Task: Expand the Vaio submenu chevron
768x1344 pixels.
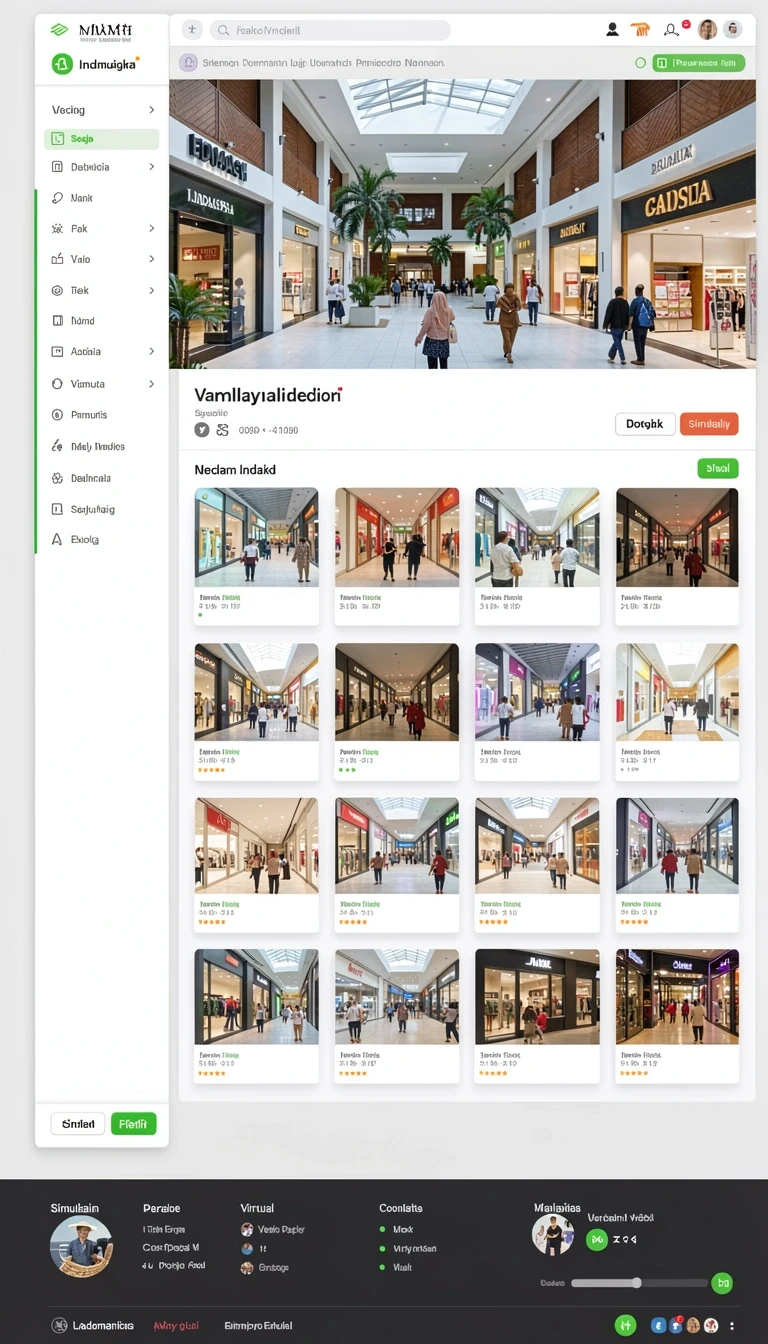Action: coord(152,259)
